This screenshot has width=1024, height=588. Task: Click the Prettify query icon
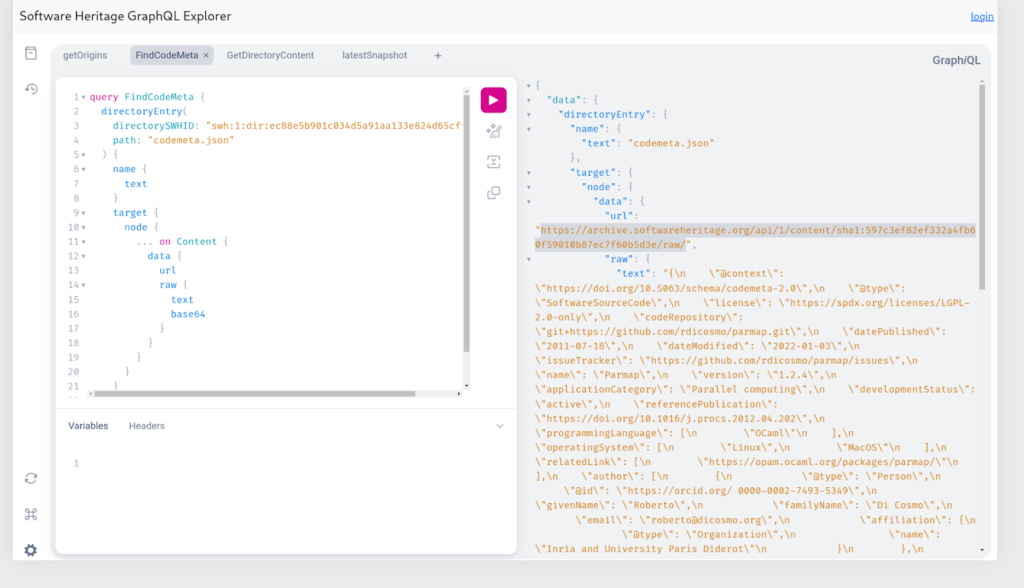pyautogui.click(x=493, y=131)
